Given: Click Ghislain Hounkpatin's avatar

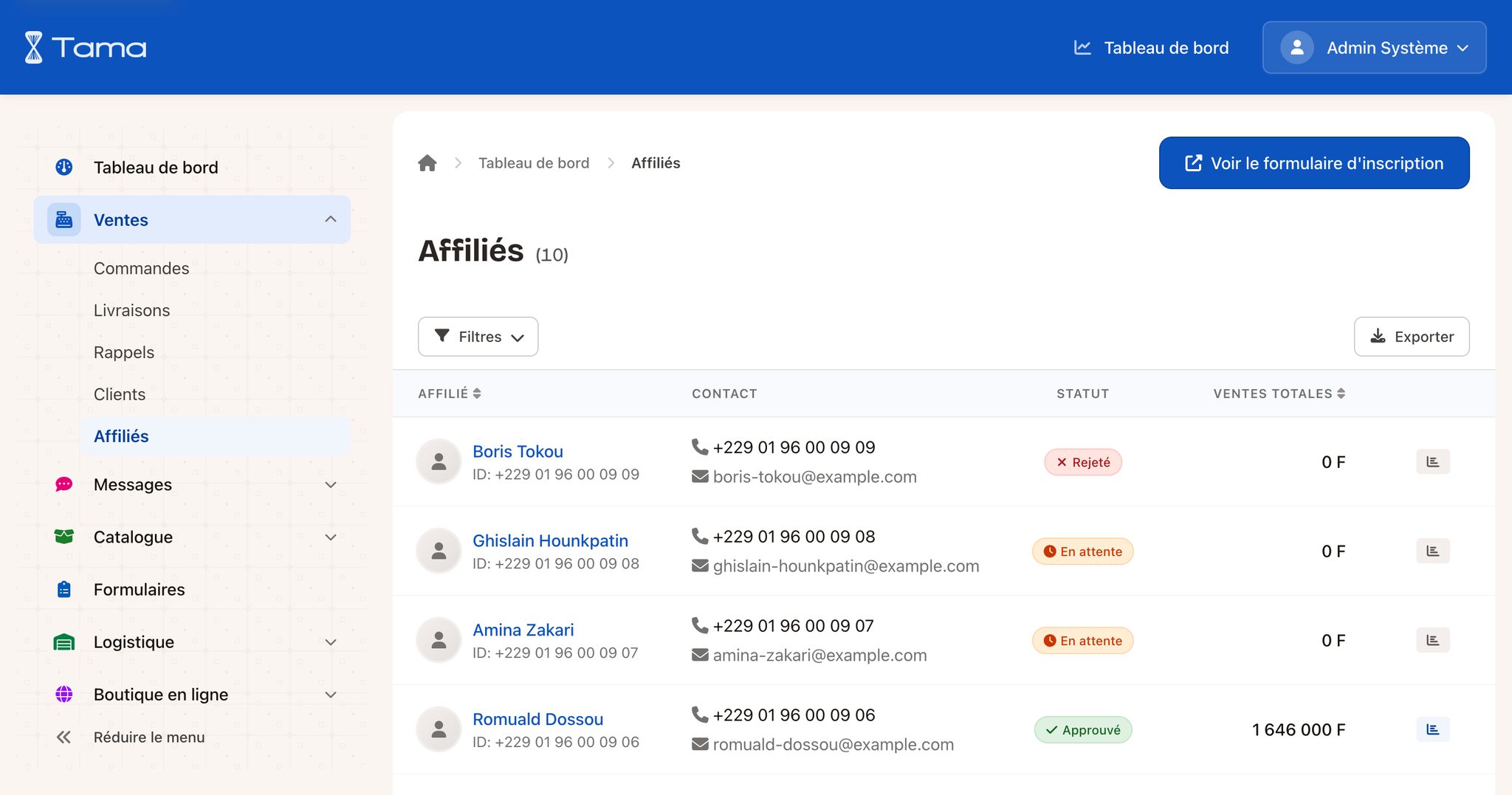Looking at the screenshot, I should [439, 551].
